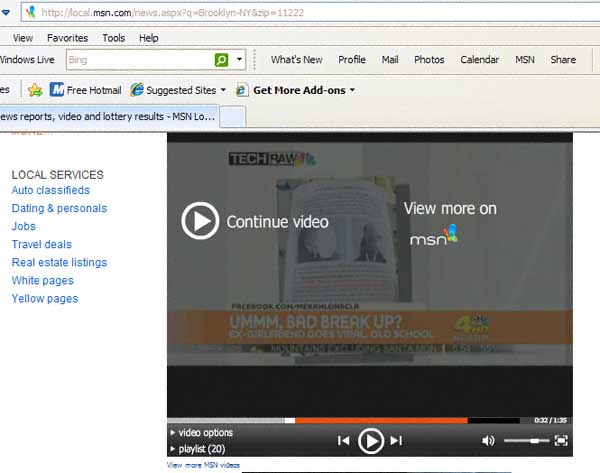Skip to the next video

396,440
